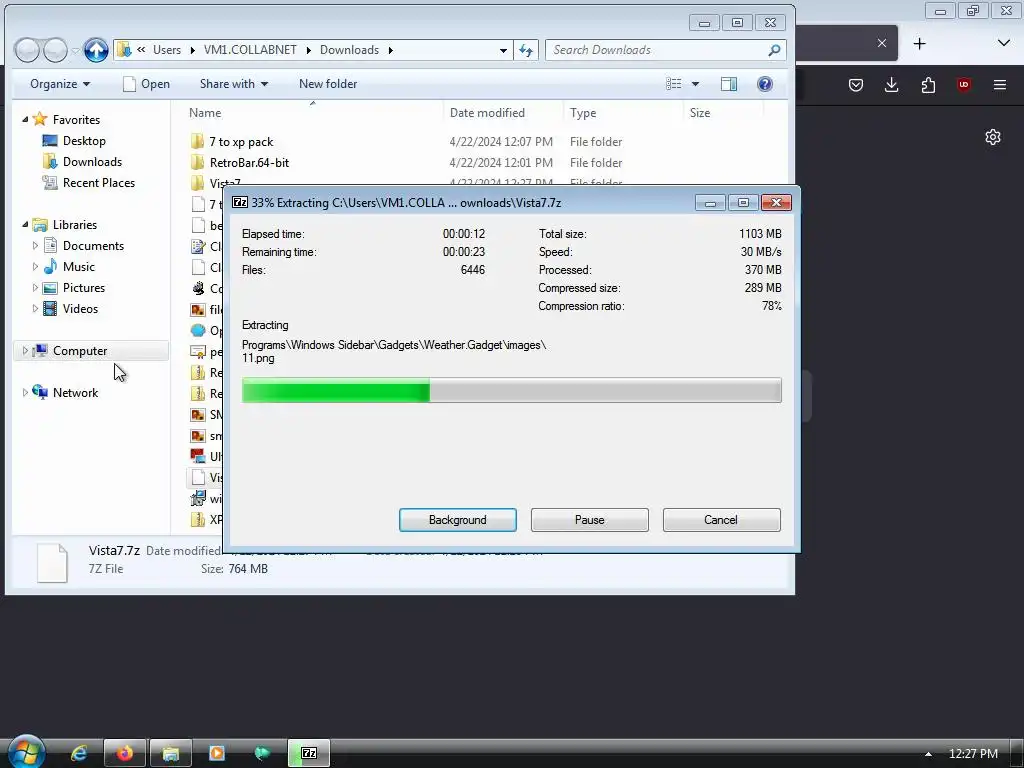The width and height of the screenshot is (1024, 768).
Task: Toggle the preview pane icon
Action: point(729,84)
